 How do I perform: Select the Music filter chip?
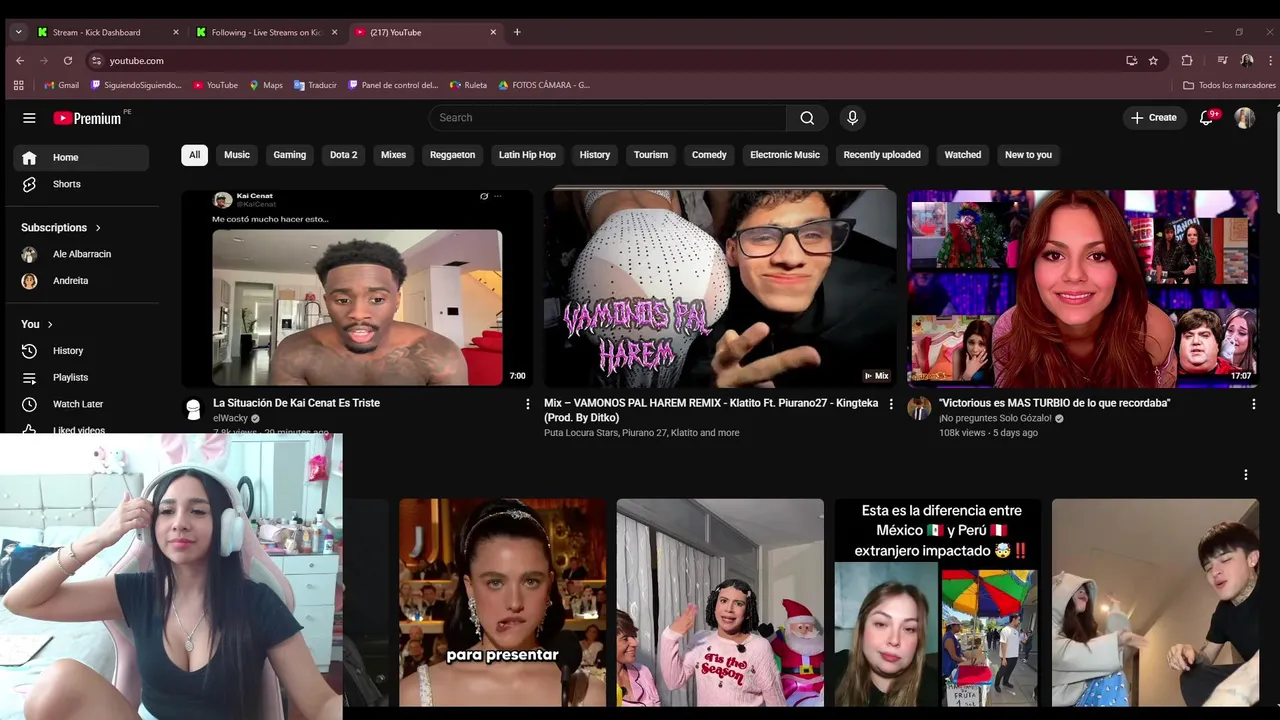pos(237,155)
